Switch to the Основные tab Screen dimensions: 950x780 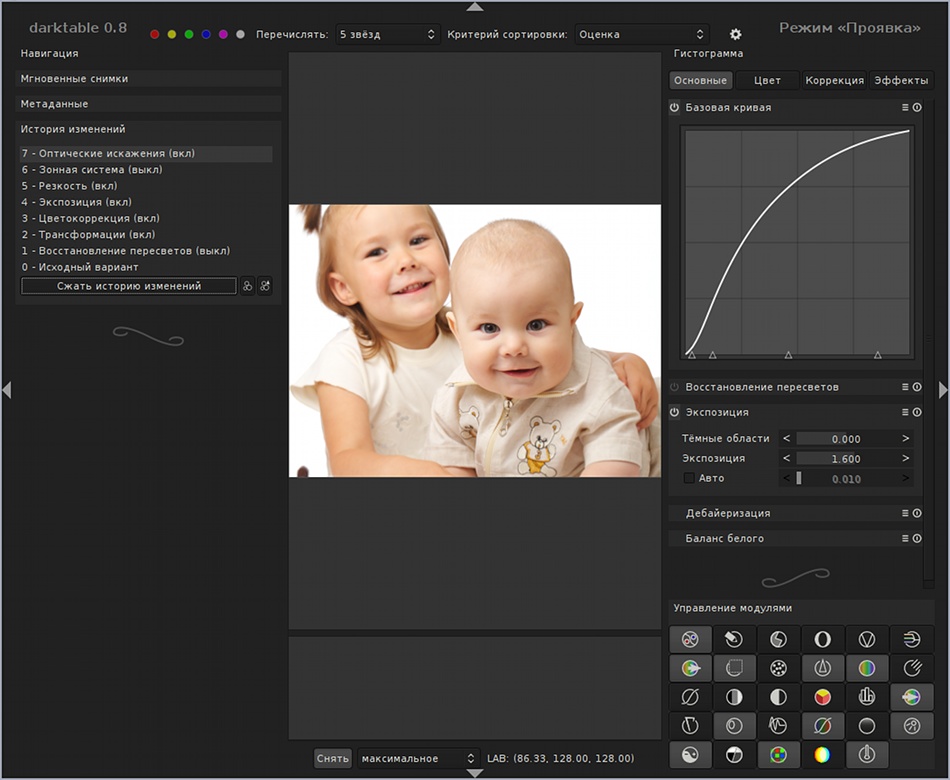[700, 80]
